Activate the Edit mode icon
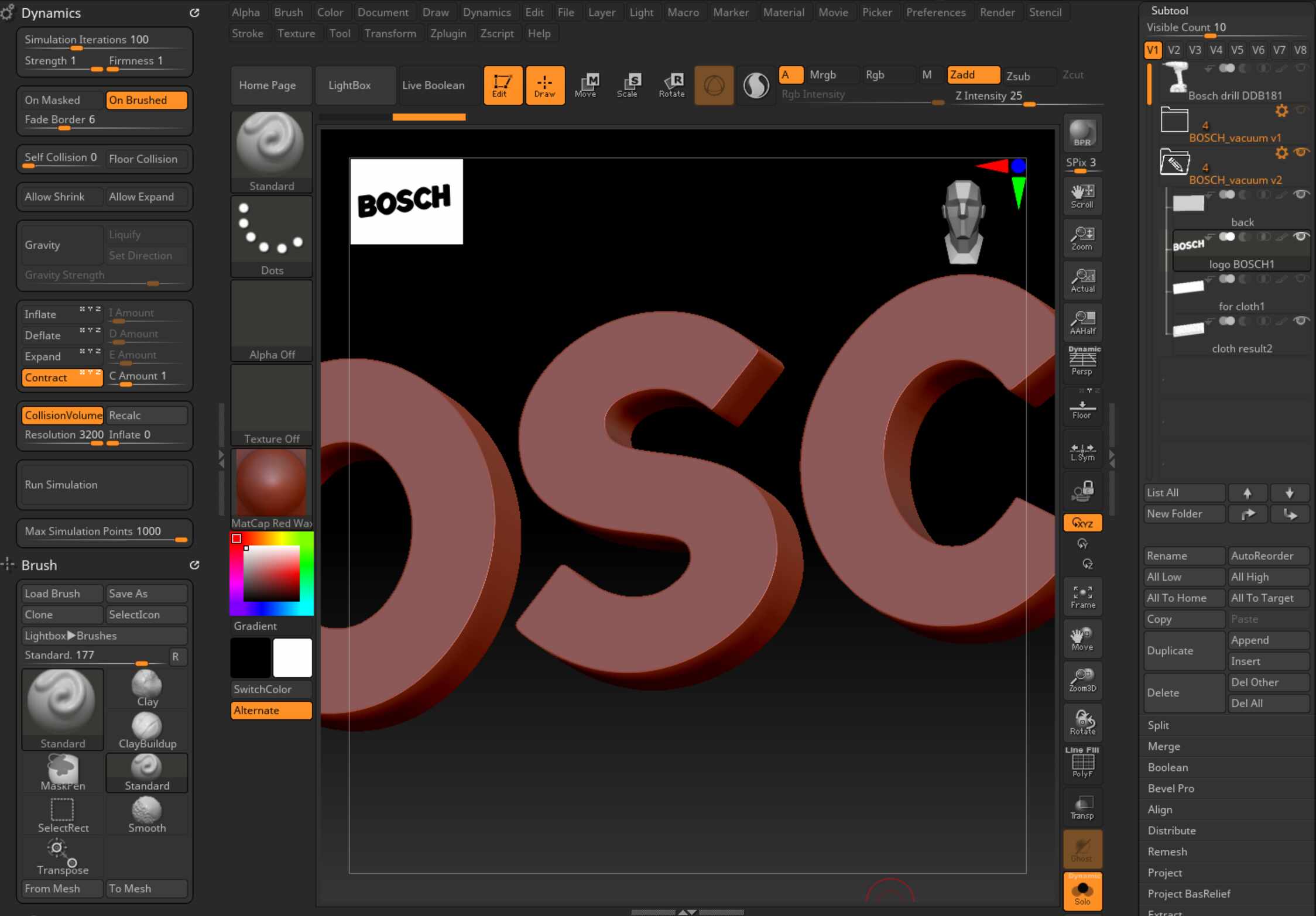Viewport: 1316px width, 916px height. (x=502, y=85)
